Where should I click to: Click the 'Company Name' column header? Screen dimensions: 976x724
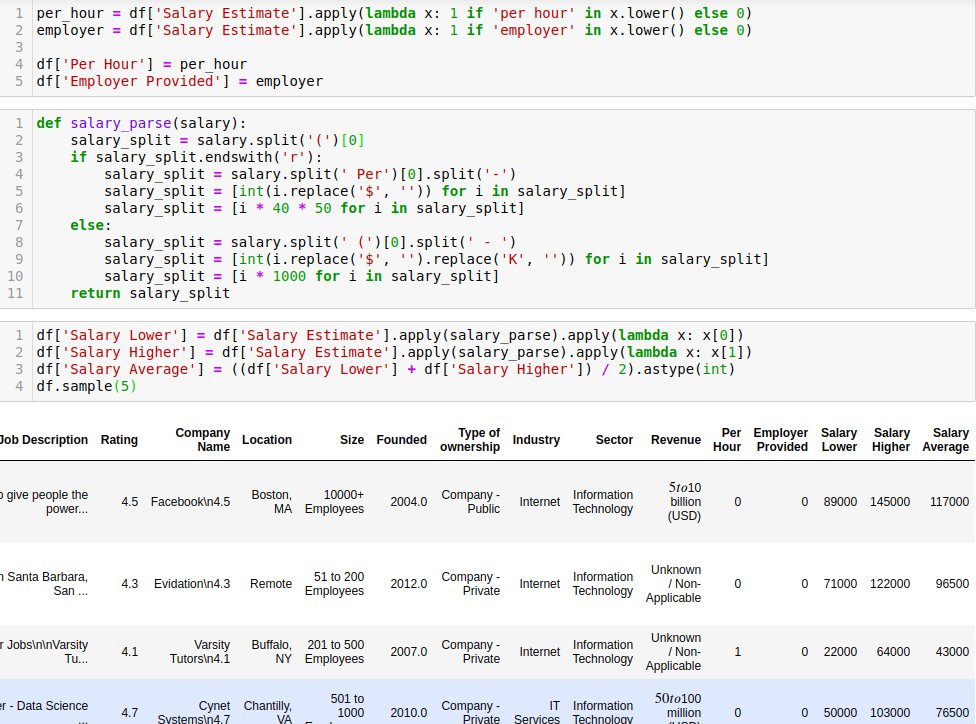tap(202, 440)
